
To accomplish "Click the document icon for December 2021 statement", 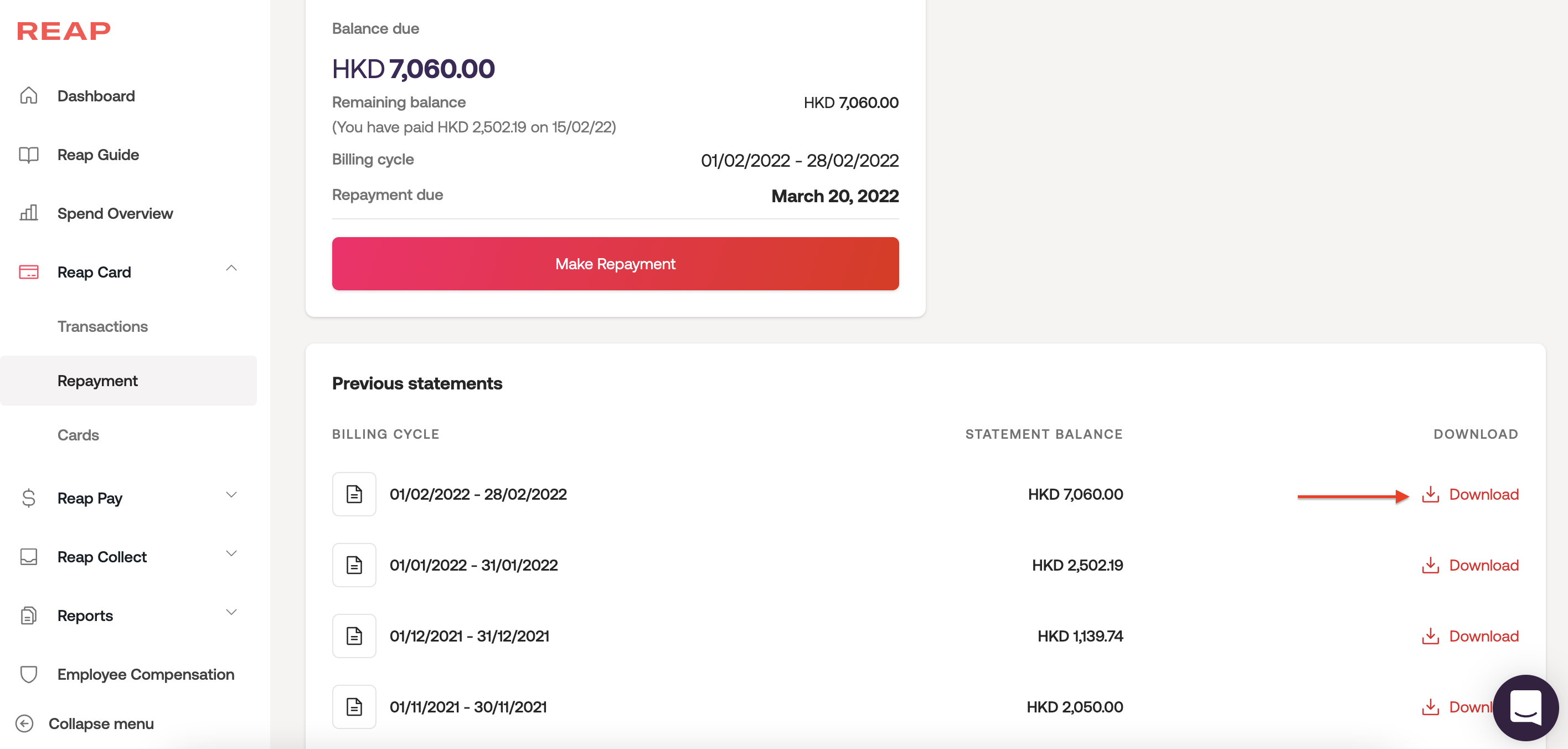I will 354,636.
